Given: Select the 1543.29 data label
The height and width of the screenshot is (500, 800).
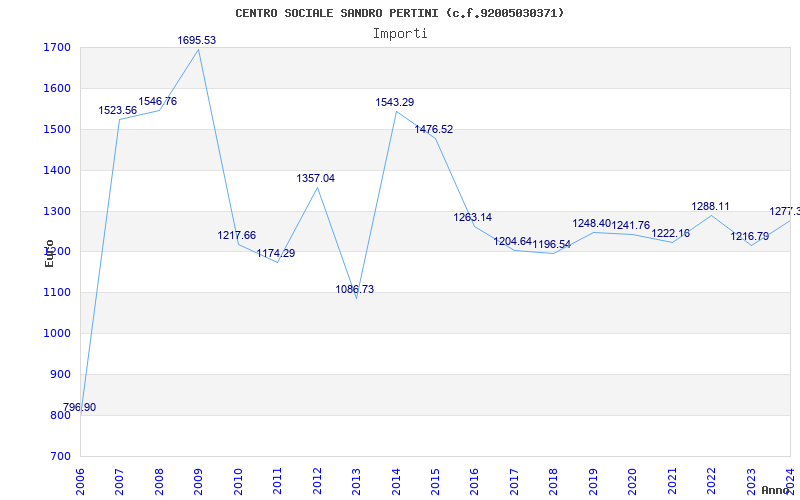Looking at the screenshot, I should click(x=395, y=102).
